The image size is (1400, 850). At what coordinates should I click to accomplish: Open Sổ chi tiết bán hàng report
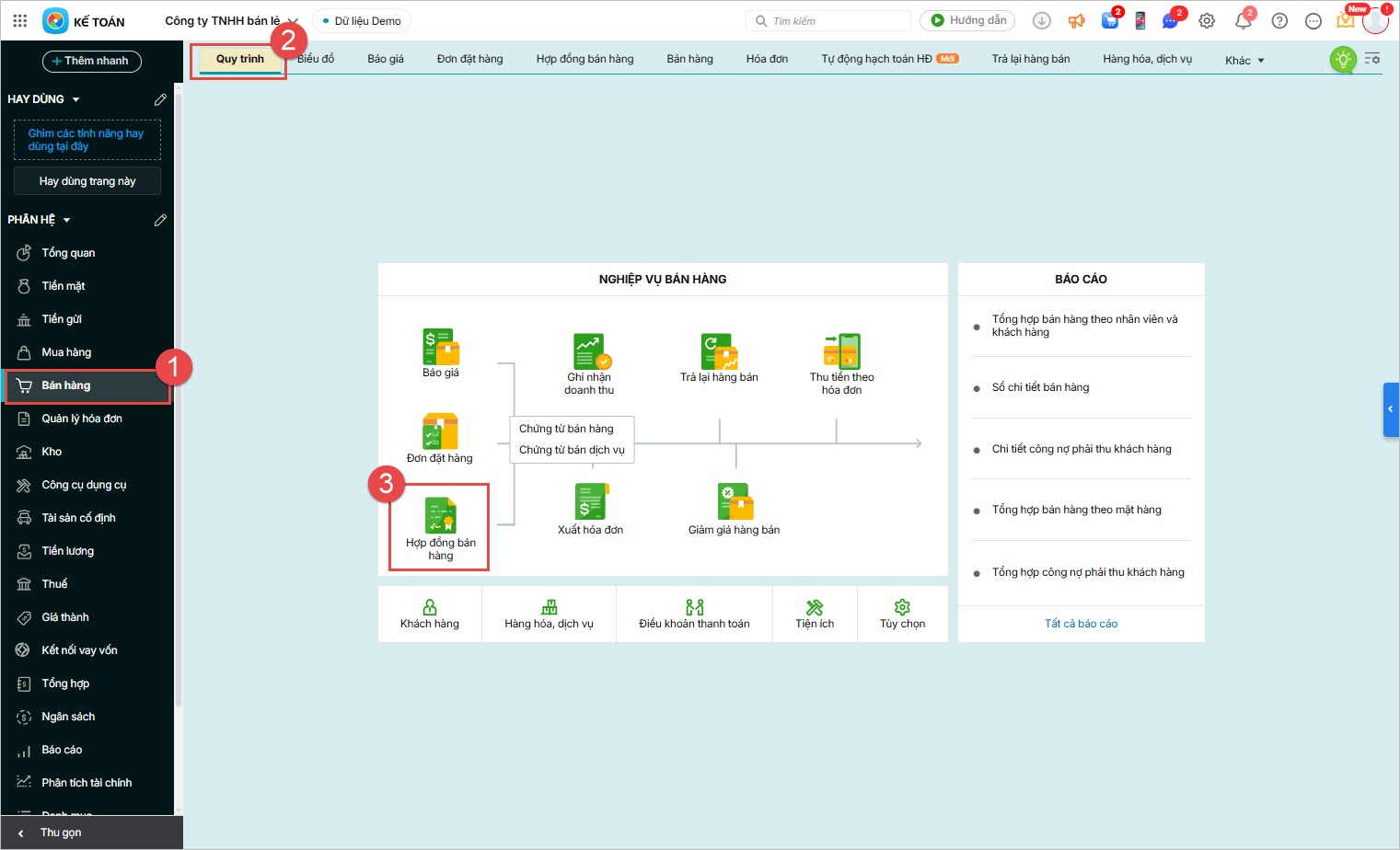[x=1040, y=387]
